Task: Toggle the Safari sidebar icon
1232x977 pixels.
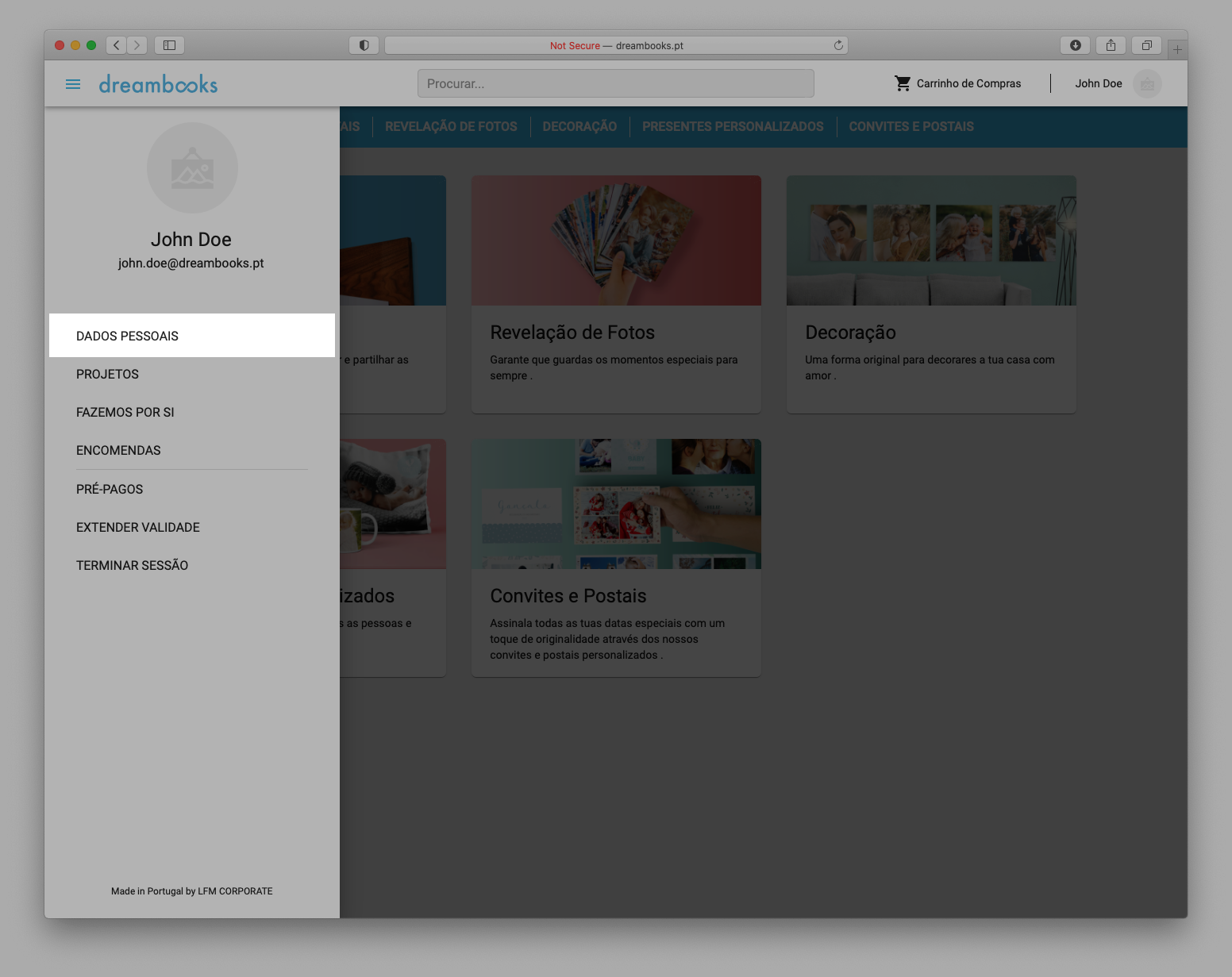Action: click(x=169, y=45)
